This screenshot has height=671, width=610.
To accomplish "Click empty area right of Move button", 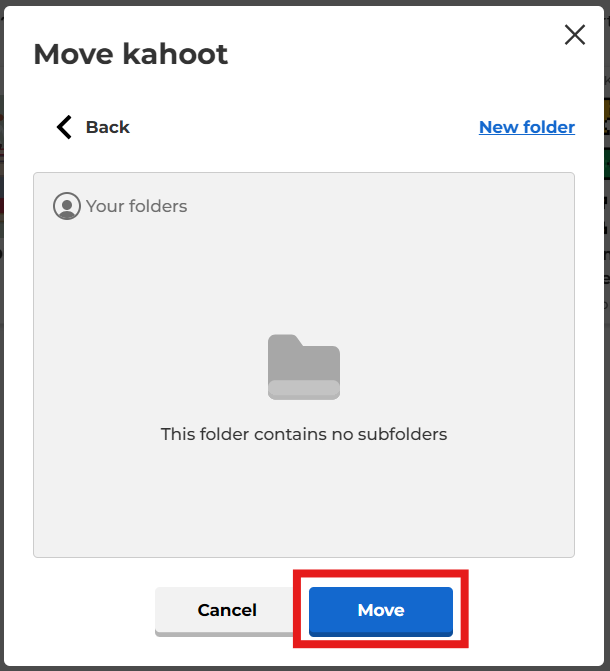I will click(x=530, y=610).
